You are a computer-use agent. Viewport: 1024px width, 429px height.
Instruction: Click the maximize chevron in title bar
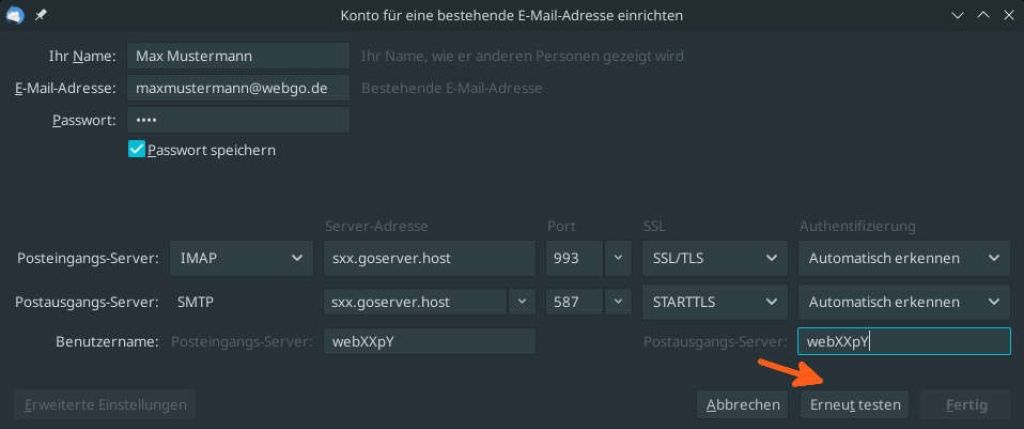(x=983, y=15)
